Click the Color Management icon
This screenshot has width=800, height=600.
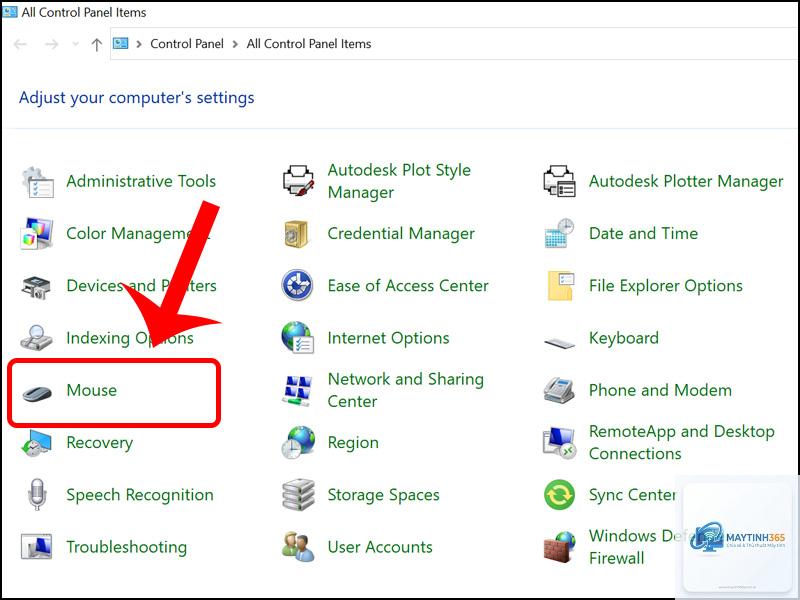coord(36,234)
